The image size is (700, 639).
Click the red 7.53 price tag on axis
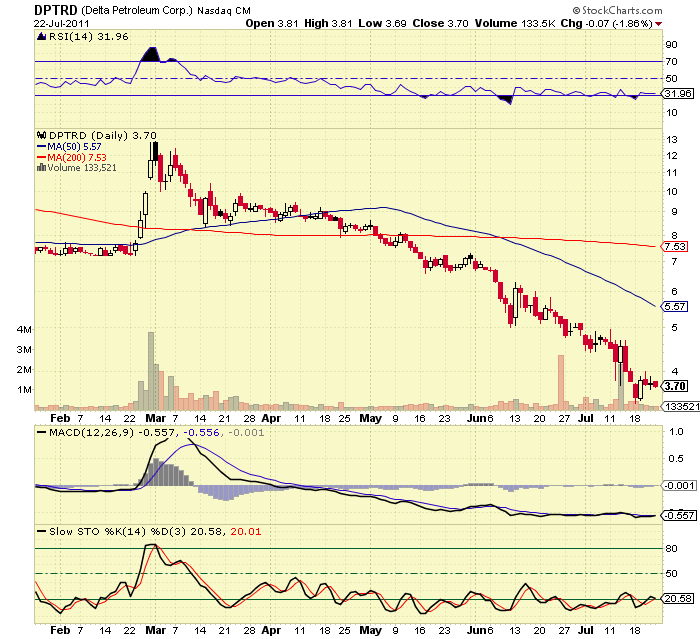675,246
